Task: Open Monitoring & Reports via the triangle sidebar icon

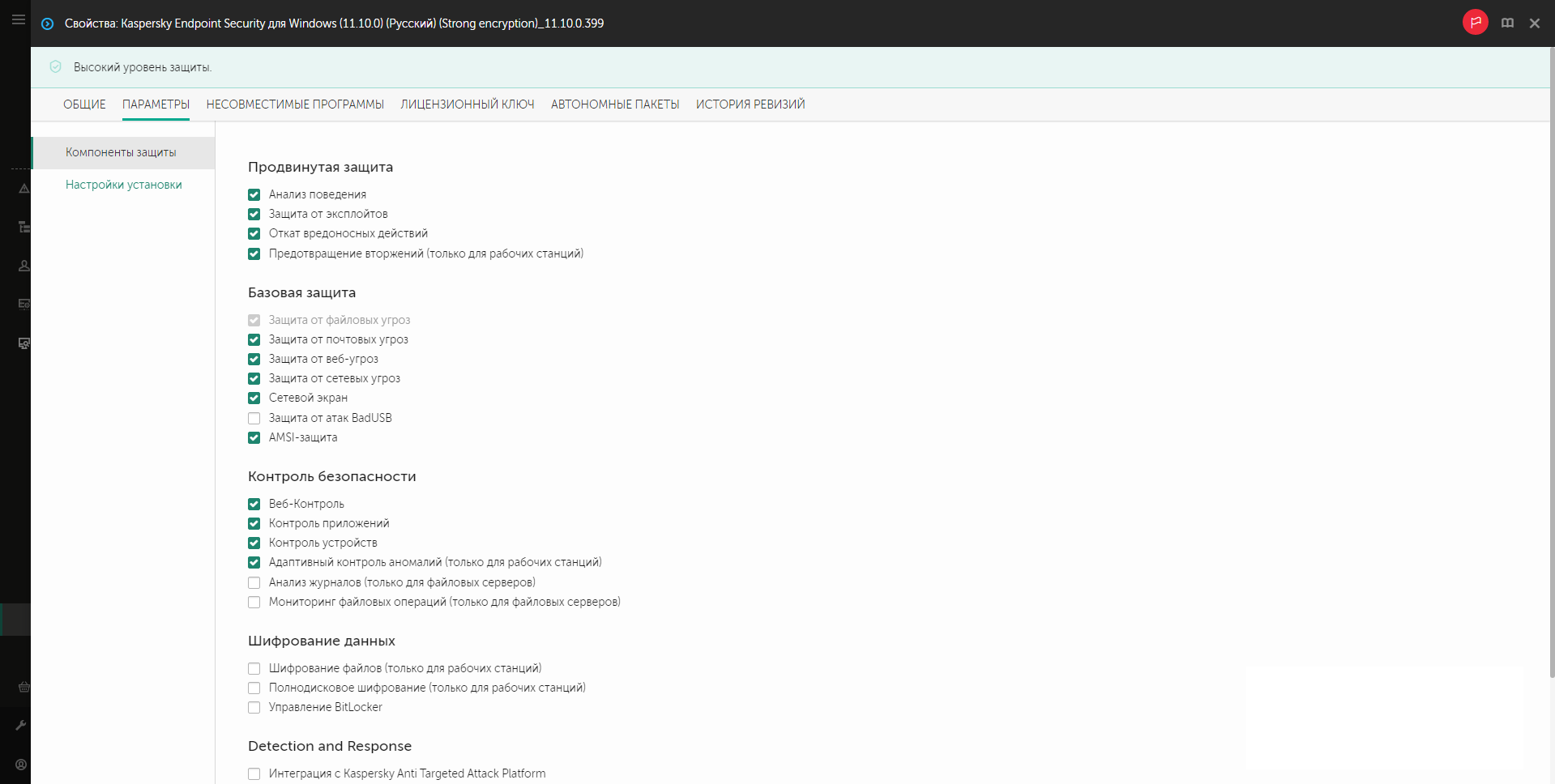Action: 23,190
